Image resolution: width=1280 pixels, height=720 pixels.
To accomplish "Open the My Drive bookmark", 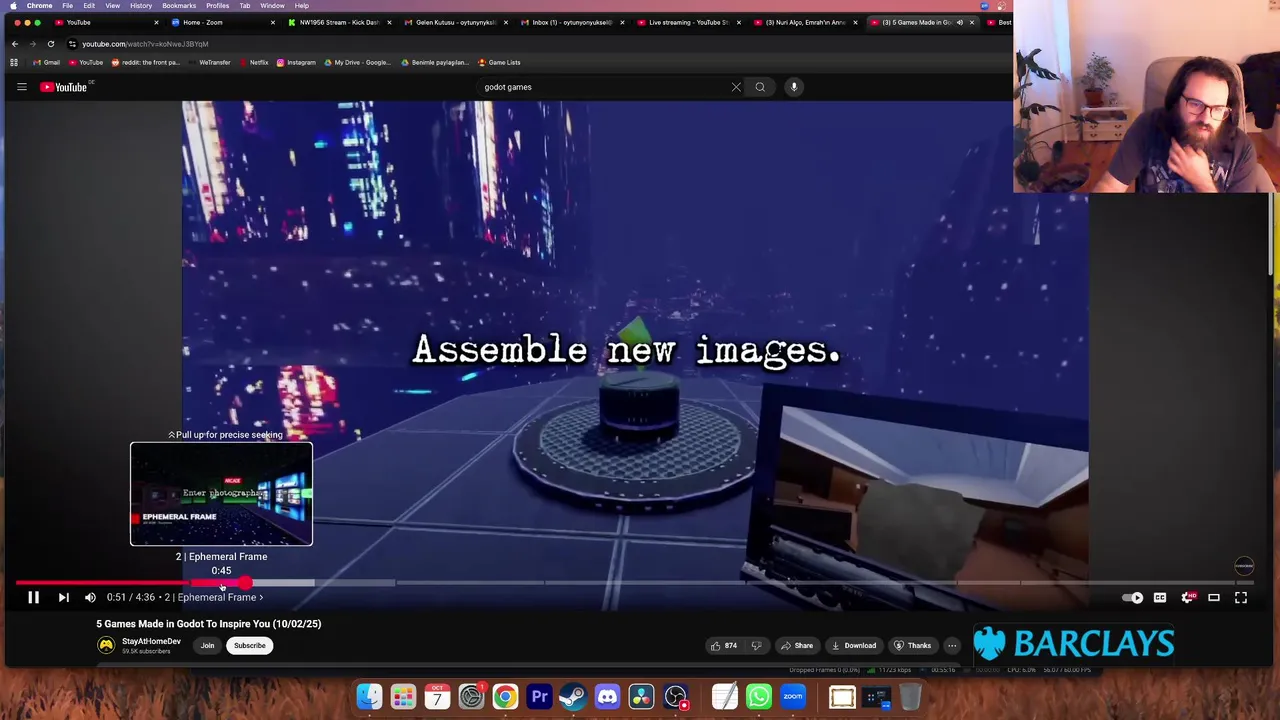I will point(358,62).
